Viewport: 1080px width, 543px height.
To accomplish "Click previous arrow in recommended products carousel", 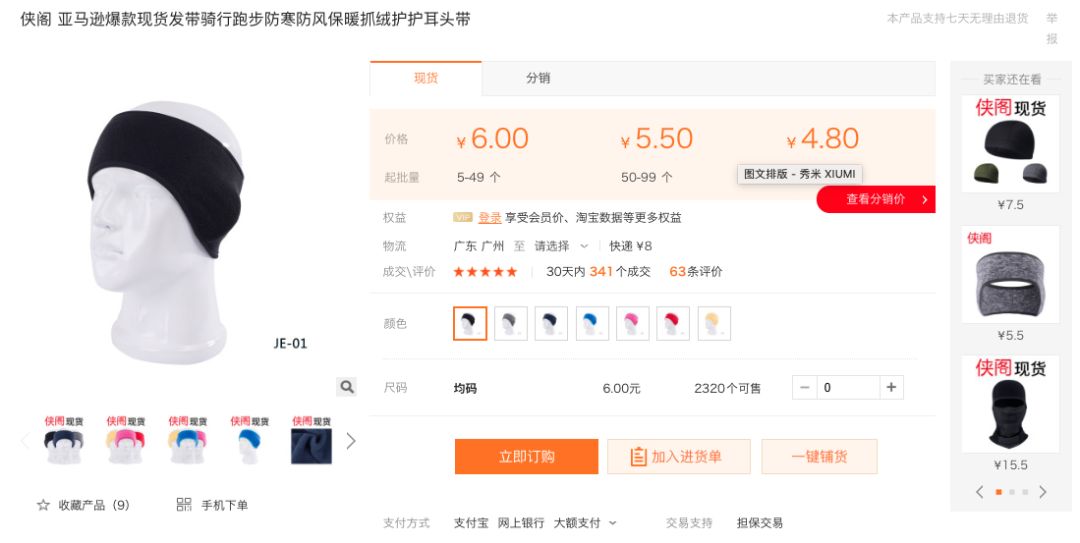I will (980, 492).
